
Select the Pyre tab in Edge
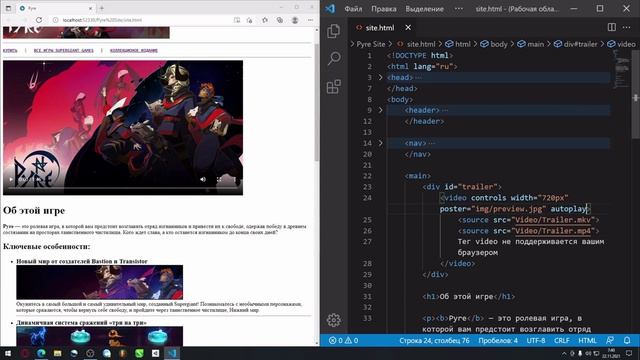click(x=55, y=8)
